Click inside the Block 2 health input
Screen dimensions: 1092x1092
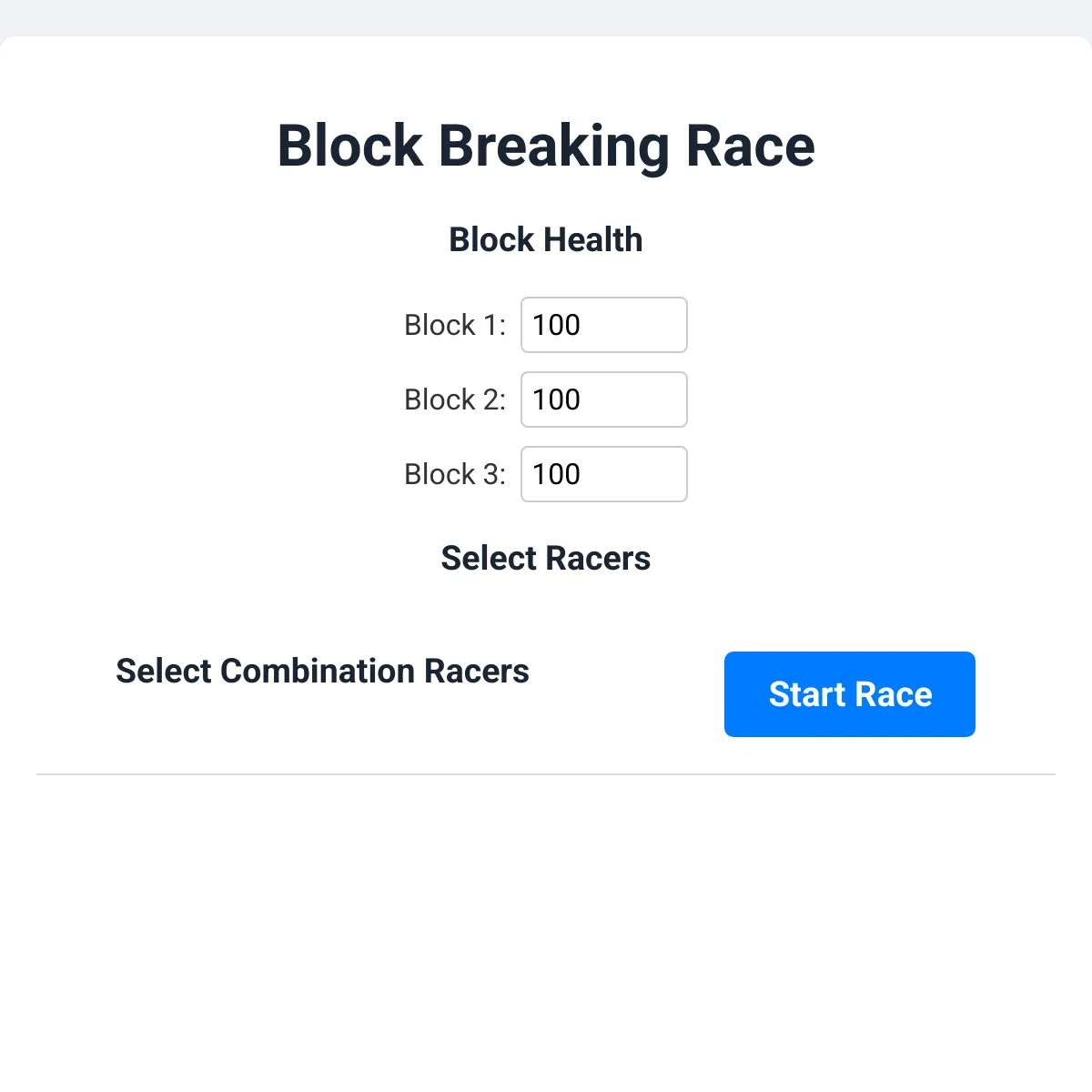click(603, 399)
